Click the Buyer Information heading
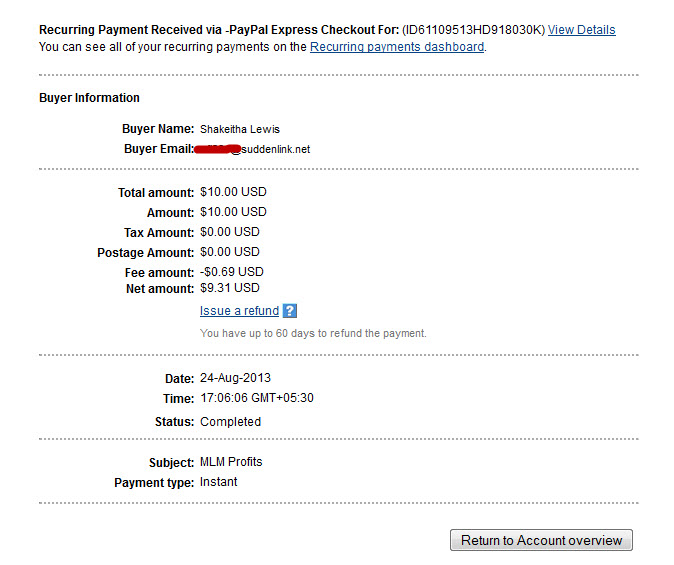Image resolution: width=674 pixels, height=565 pixels. click(89, 98)
